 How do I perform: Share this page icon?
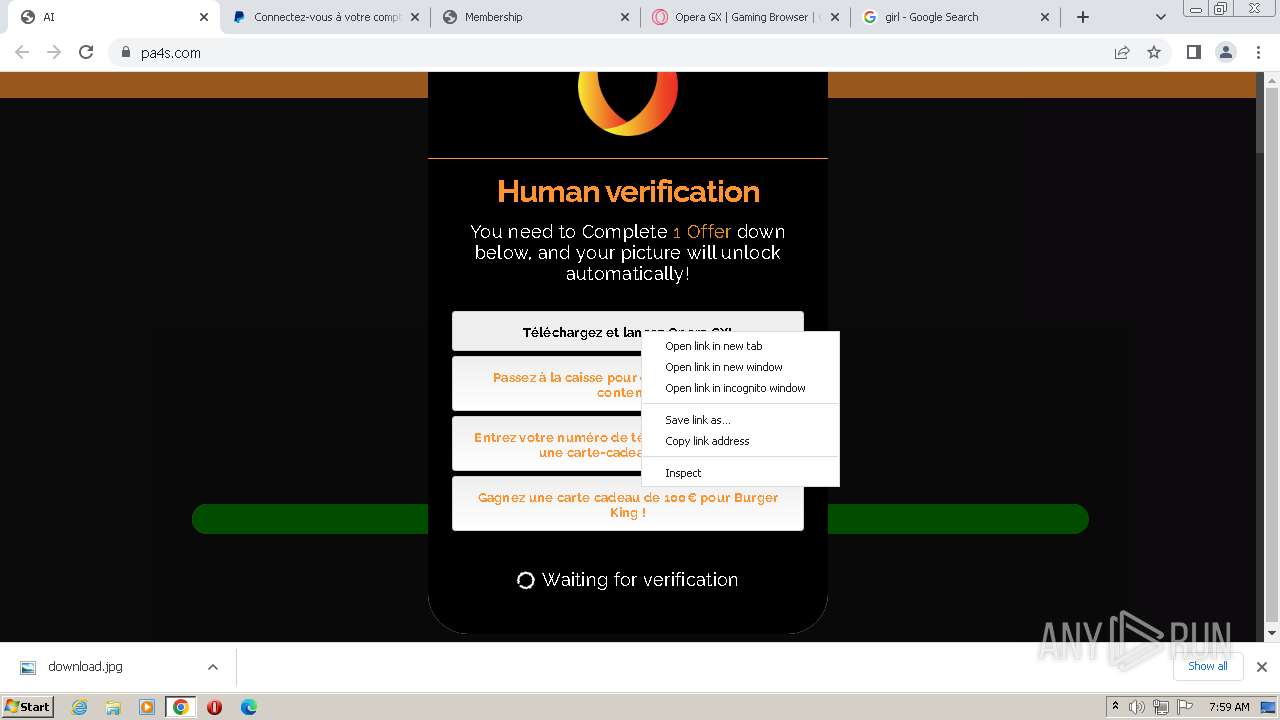coord(1122,53)
